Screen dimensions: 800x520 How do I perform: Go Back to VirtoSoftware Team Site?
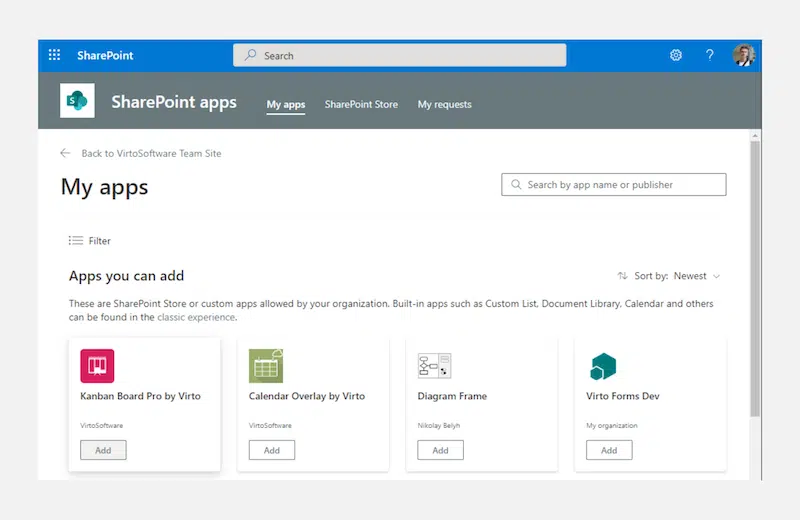click(x=151, y=153)
